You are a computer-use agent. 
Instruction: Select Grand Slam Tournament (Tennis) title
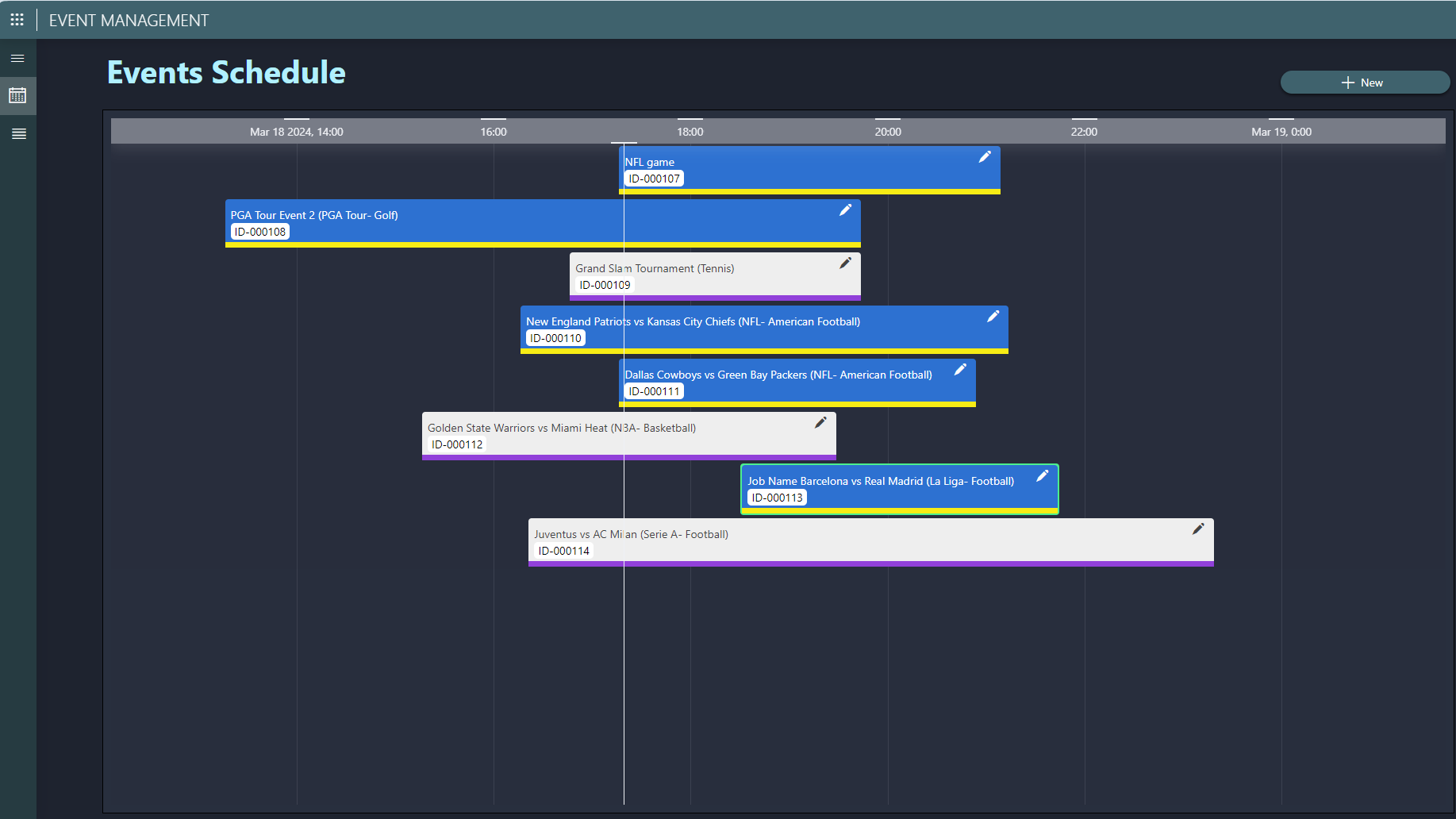[655, 268]
